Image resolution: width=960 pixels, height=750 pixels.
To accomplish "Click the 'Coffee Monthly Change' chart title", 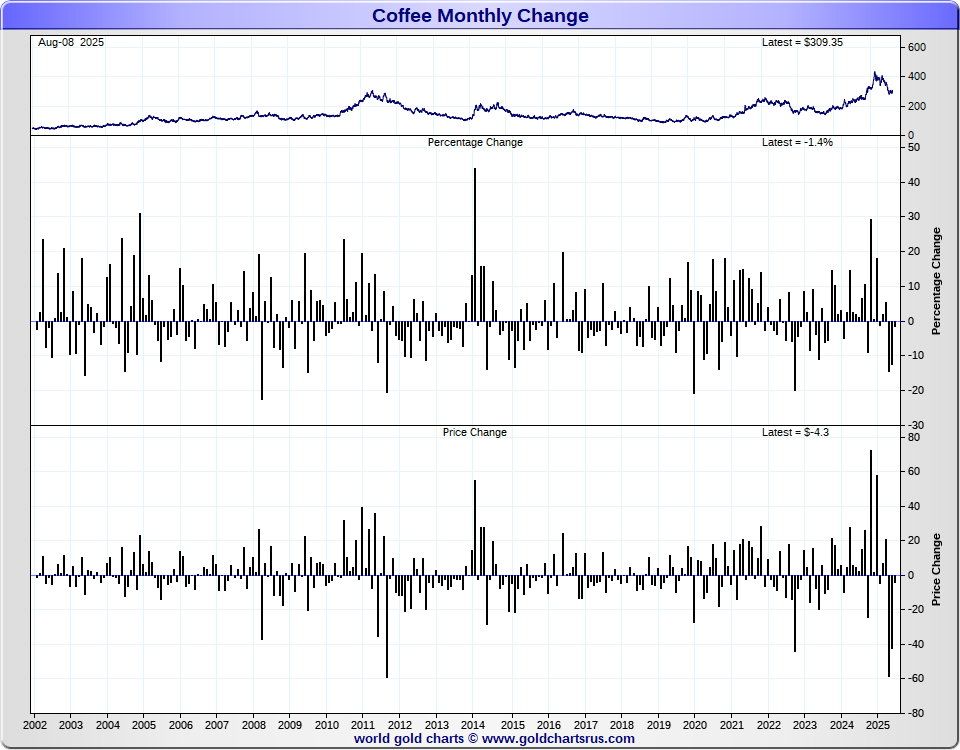I will (x=480, y=15).
